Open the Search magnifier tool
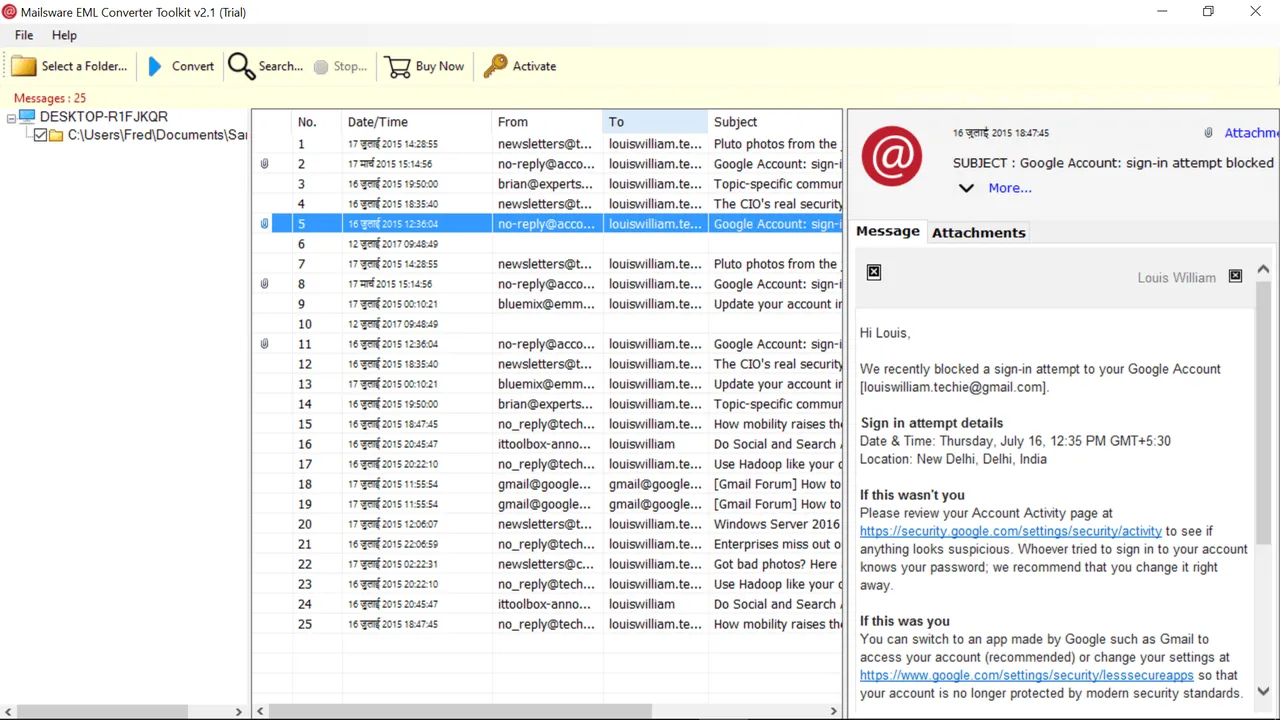The width and height of the screenshot is (1280, 720). coord(241,66)
